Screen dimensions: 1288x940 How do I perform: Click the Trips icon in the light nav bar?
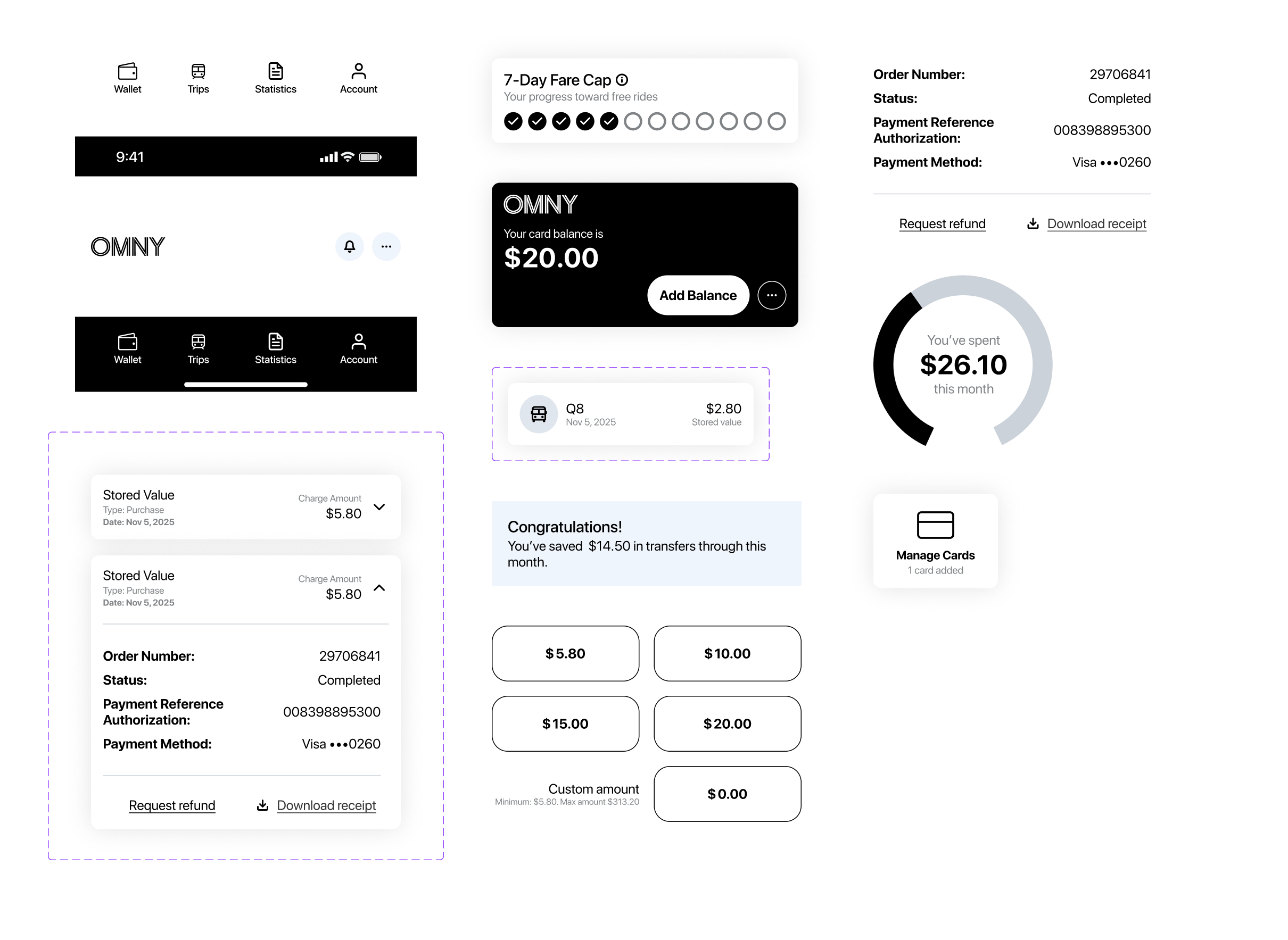point(198,71)
